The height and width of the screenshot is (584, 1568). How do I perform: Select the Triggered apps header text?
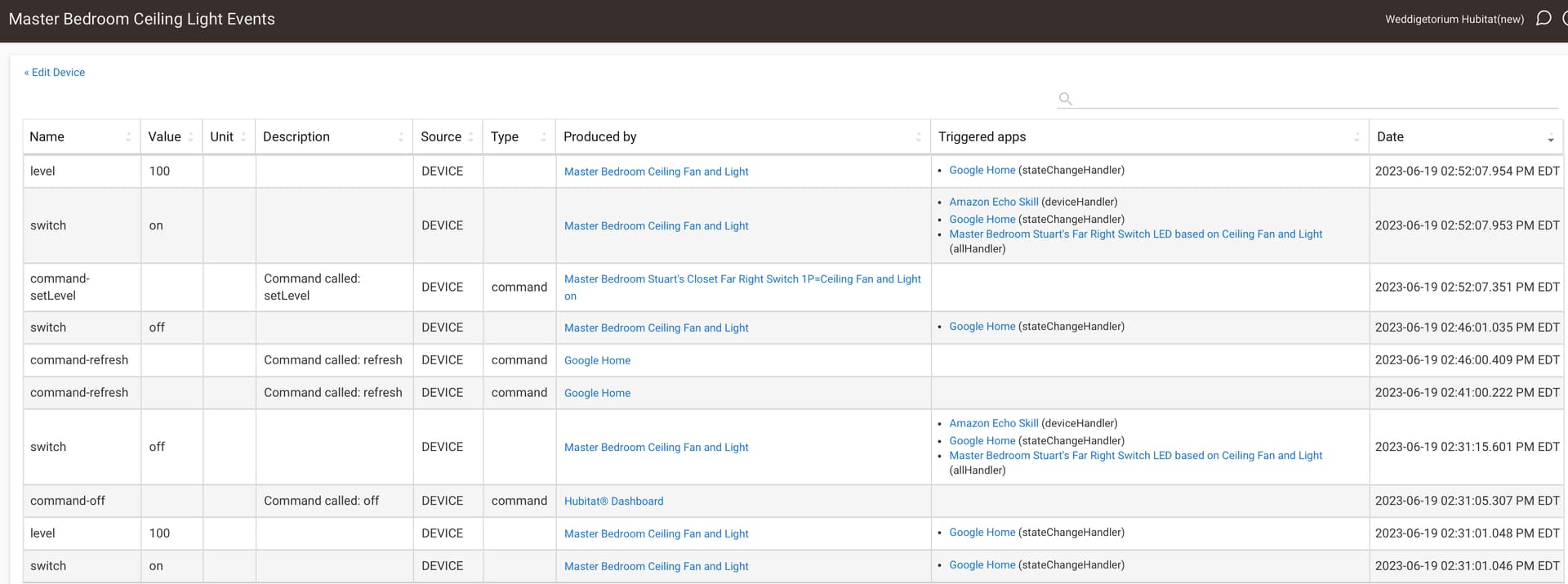pyautogui.click(x=982, y=136)
